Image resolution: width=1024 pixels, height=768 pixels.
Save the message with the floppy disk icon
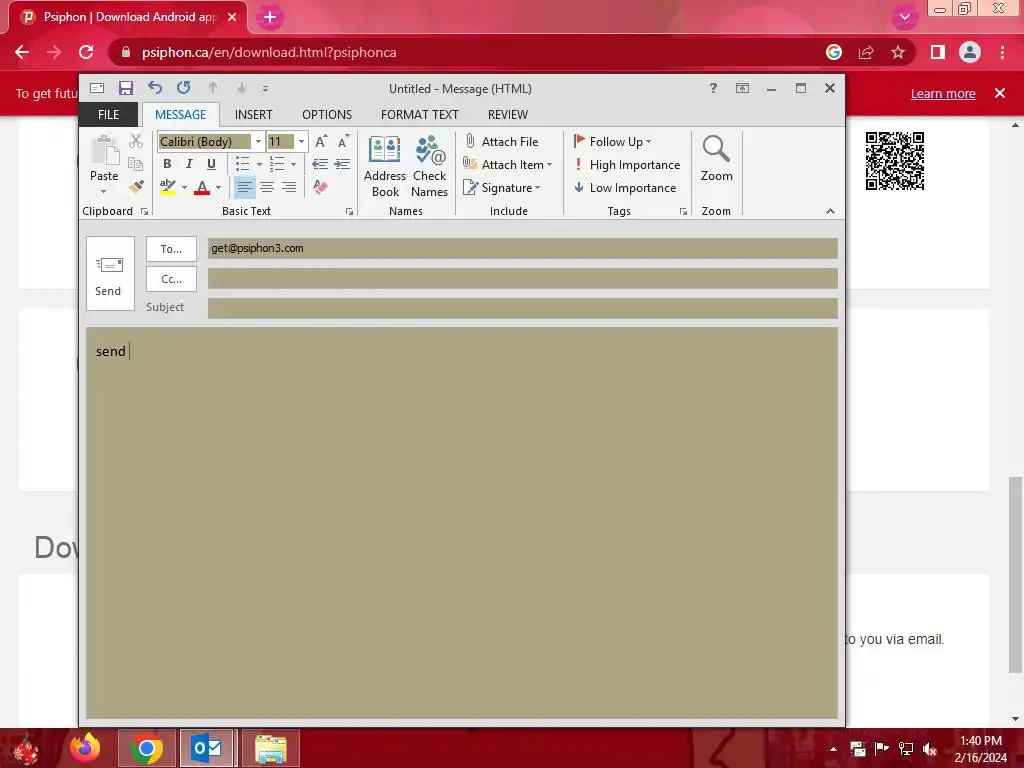125,88
